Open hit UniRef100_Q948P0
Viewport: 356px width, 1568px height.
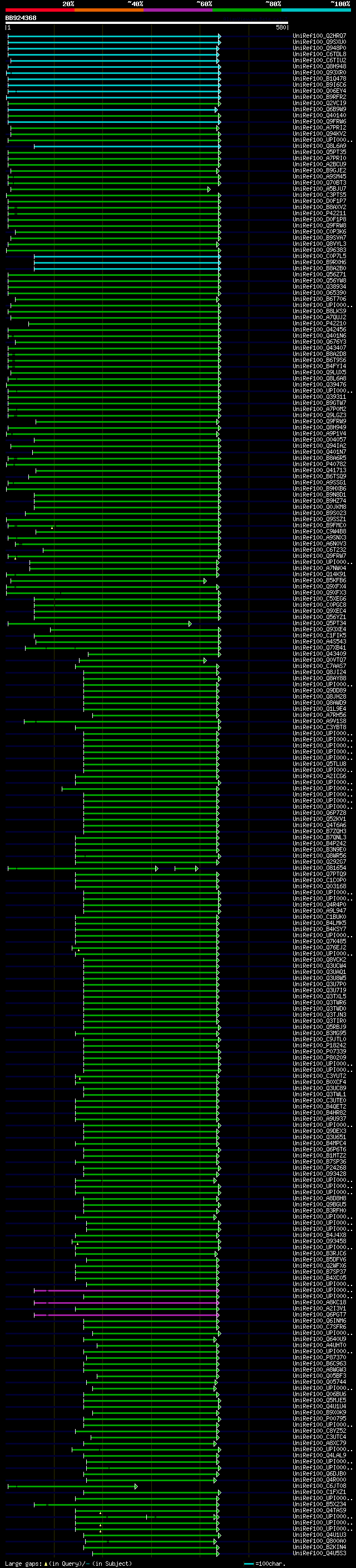(x=319, y=48)
